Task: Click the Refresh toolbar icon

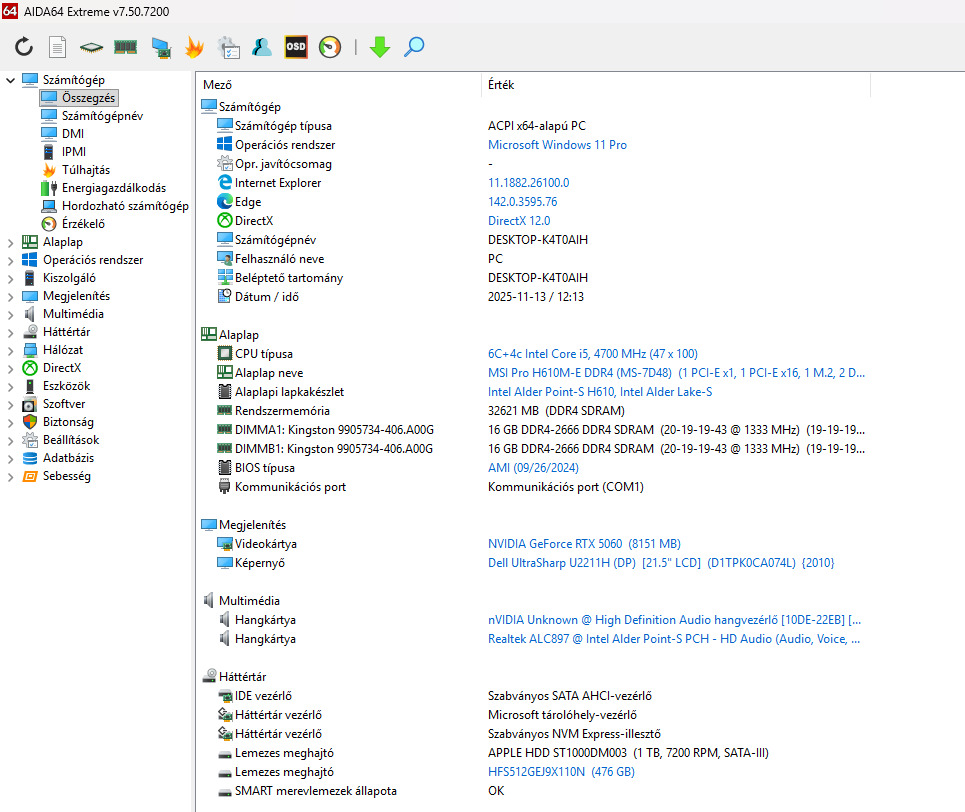Action: (24, 47)
